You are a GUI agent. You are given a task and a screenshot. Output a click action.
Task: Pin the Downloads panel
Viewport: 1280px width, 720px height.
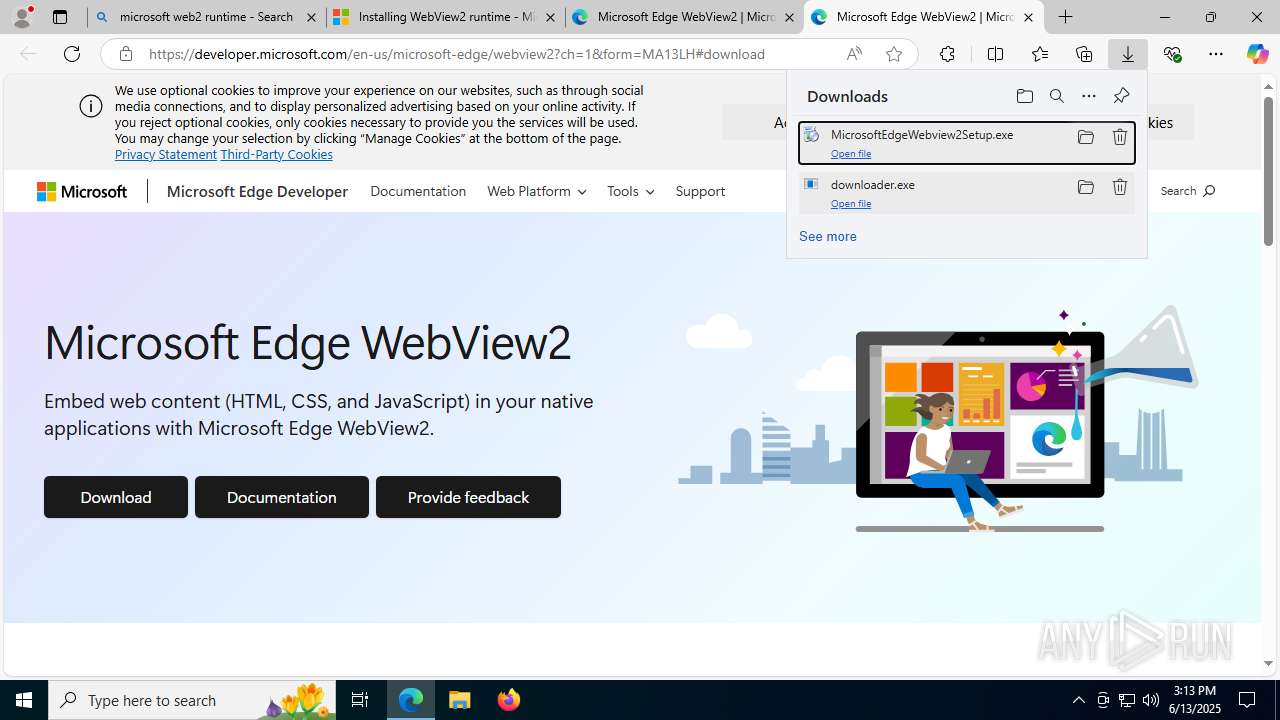pos(1121,96)
